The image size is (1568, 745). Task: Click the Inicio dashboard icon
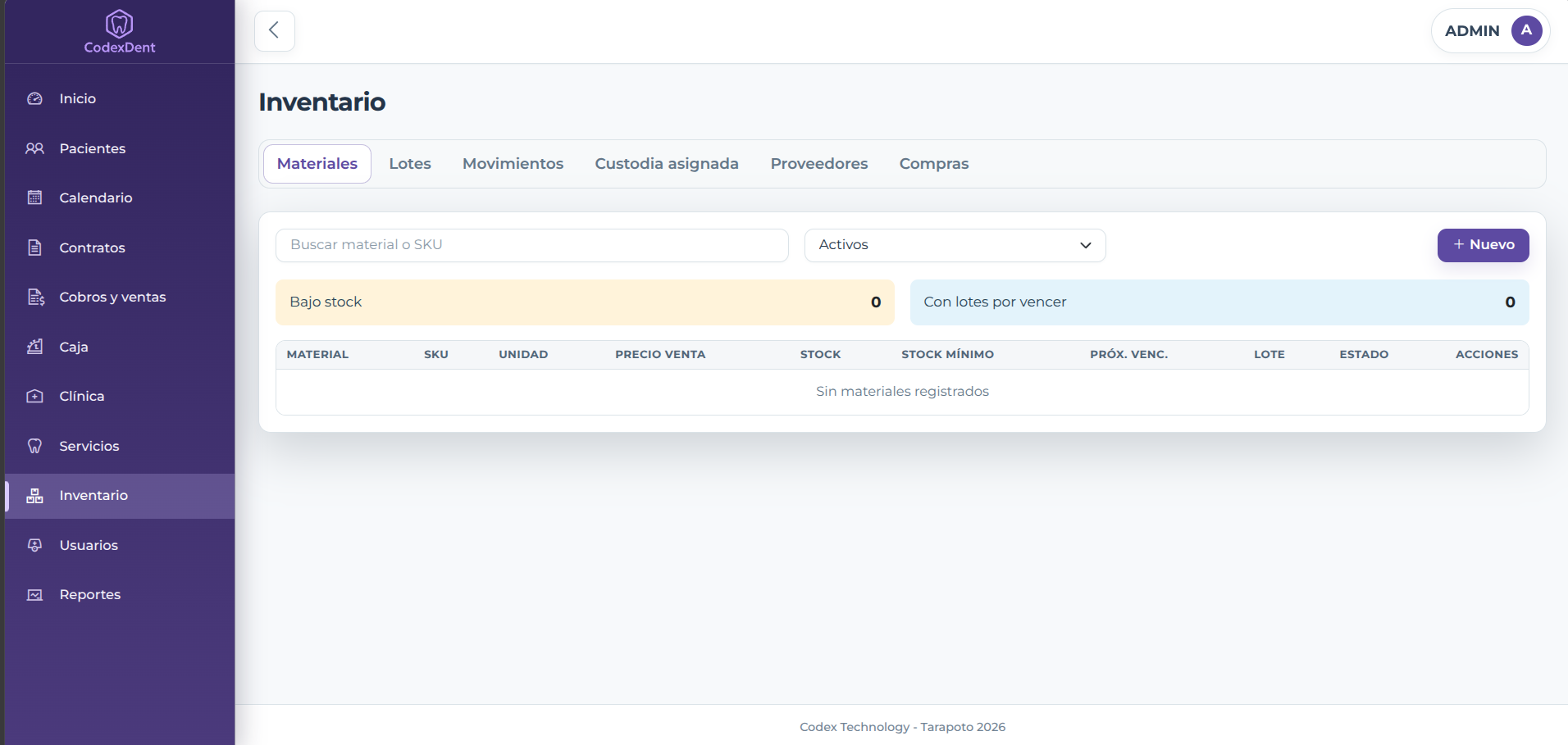pyautogui.click(x=34, y=98)
